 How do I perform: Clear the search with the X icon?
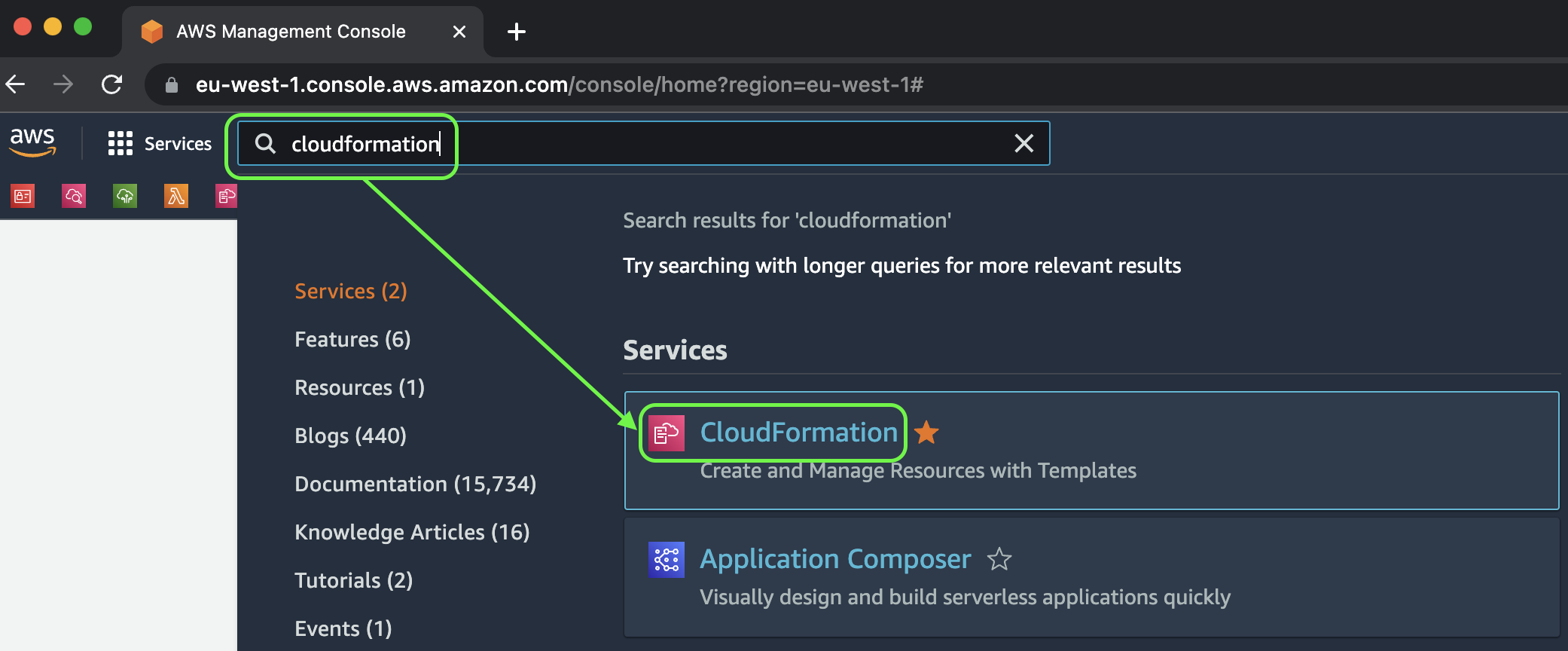[1023, 143]
